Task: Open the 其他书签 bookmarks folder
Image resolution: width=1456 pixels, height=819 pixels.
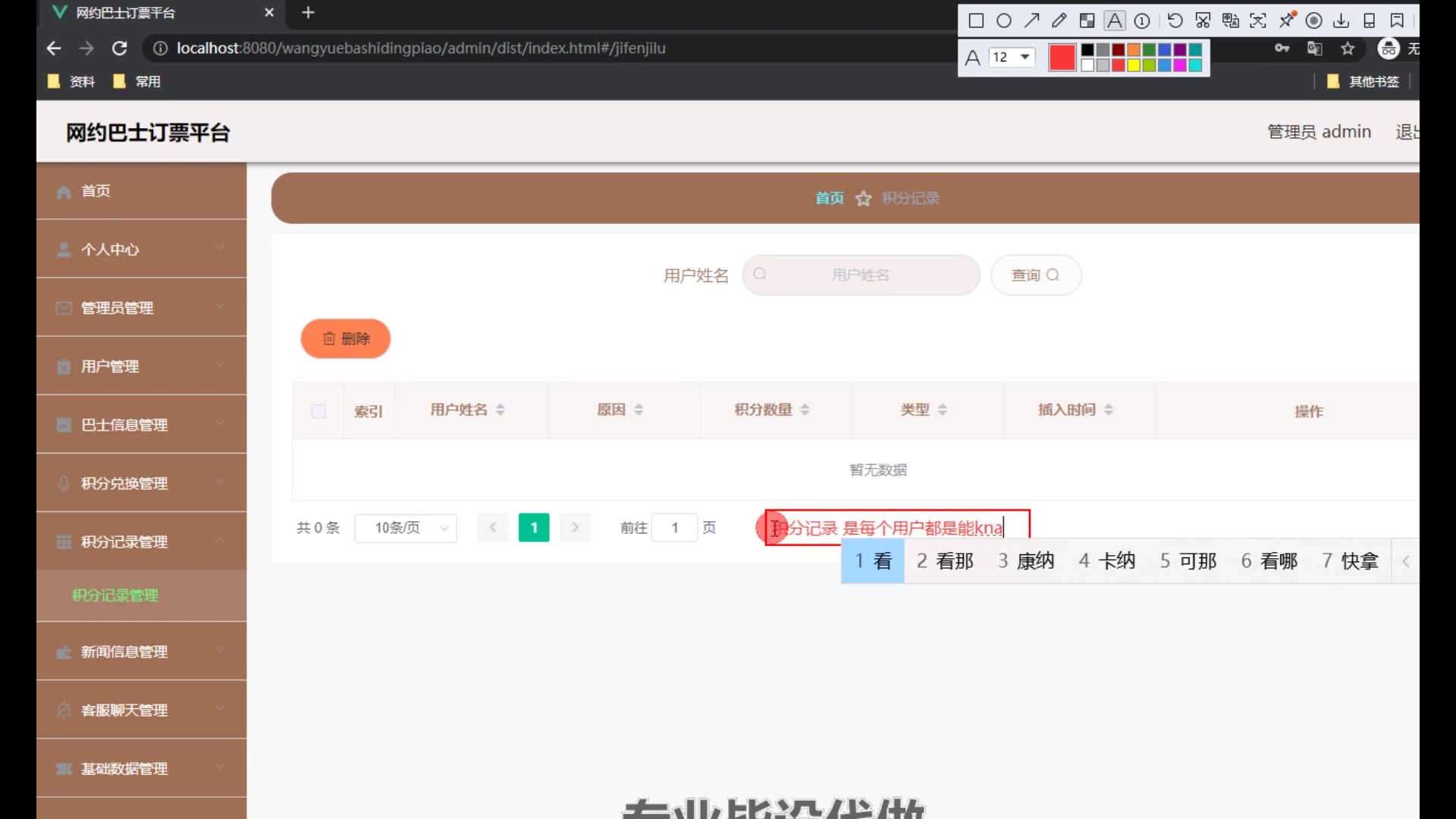Action: coord(1363,81)
